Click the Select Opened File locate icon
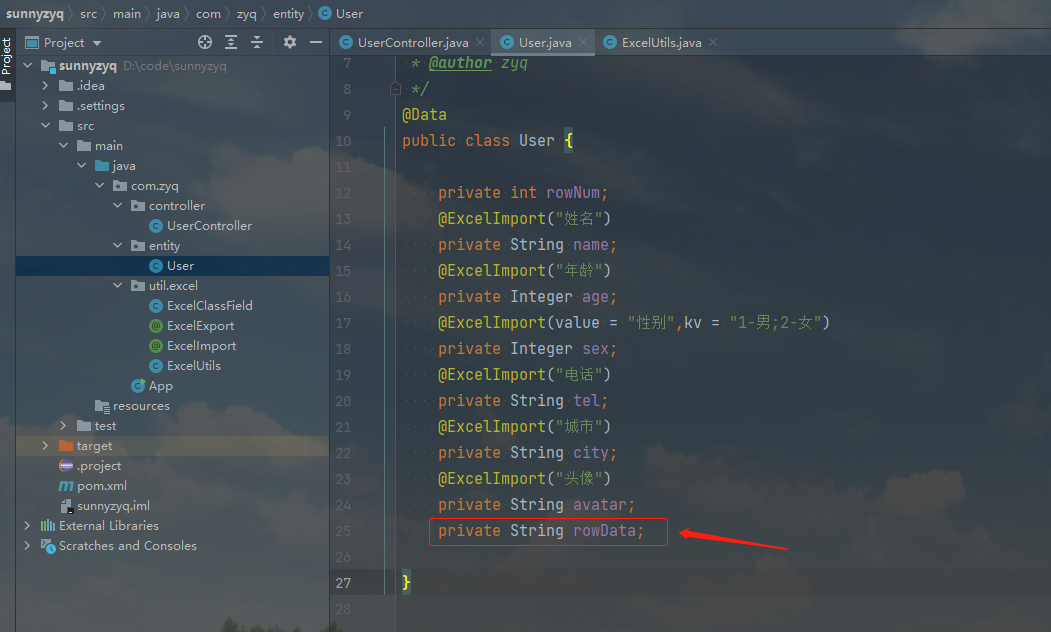Image resolution: width=1051 pixels, height=632 pixels. click(x=205, y=42)
